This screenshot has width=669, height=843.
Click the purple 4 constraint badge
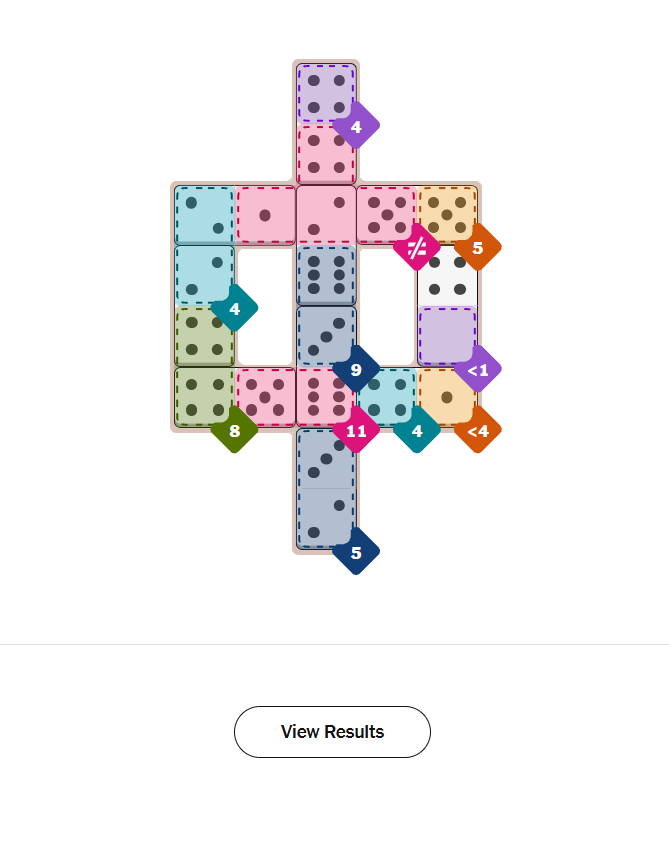tap(356, 126)
